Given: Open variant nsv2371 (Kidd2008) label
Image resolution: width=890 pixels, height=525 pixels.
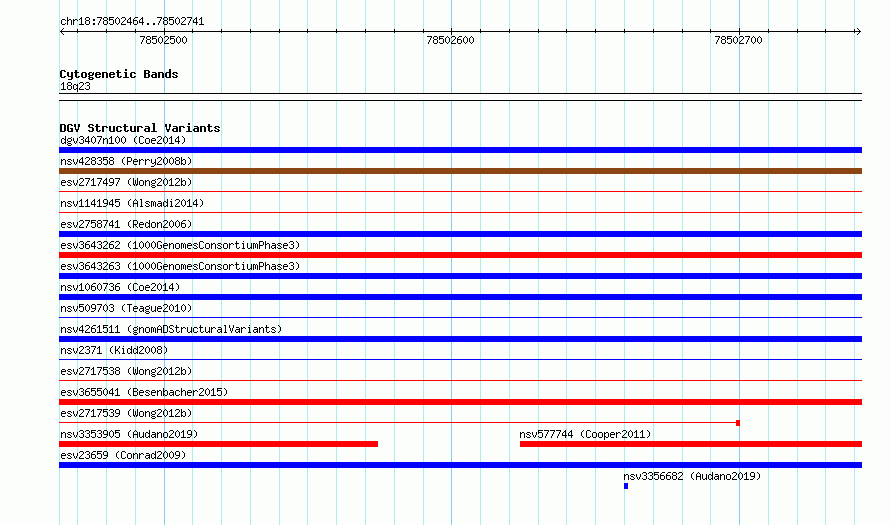Looking at the screenshot, I should click(114, 350).
